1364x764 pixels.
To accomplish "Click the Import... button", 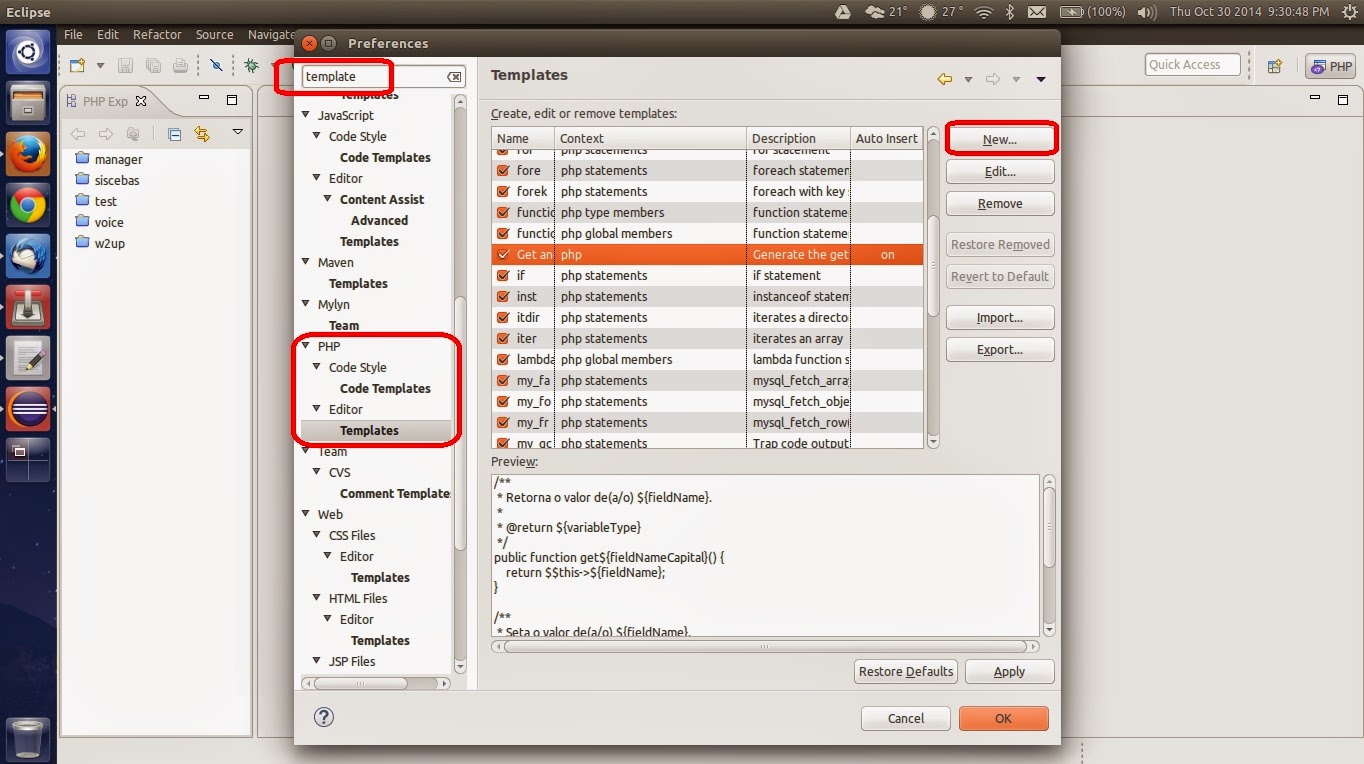I will 1000,317.
